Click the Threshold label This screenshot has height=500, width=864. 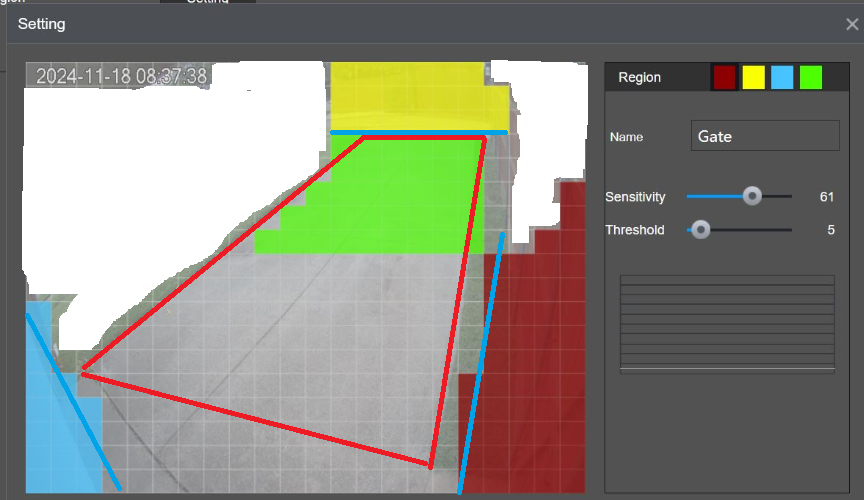(635, 230)
